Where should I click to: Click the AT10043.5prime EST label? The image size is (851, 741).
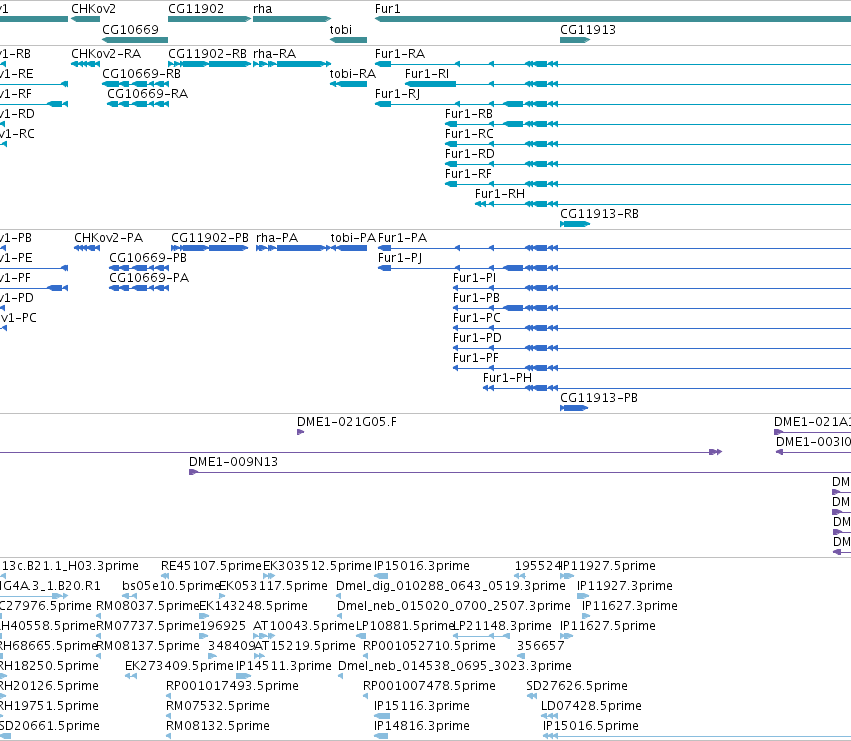tap(304, 626)
